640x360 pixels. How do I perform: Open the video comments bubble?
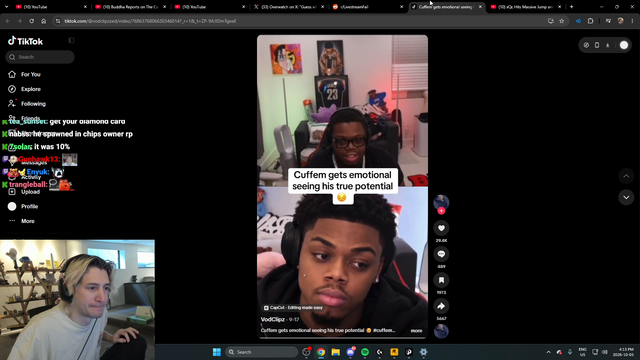pos(441,254)
